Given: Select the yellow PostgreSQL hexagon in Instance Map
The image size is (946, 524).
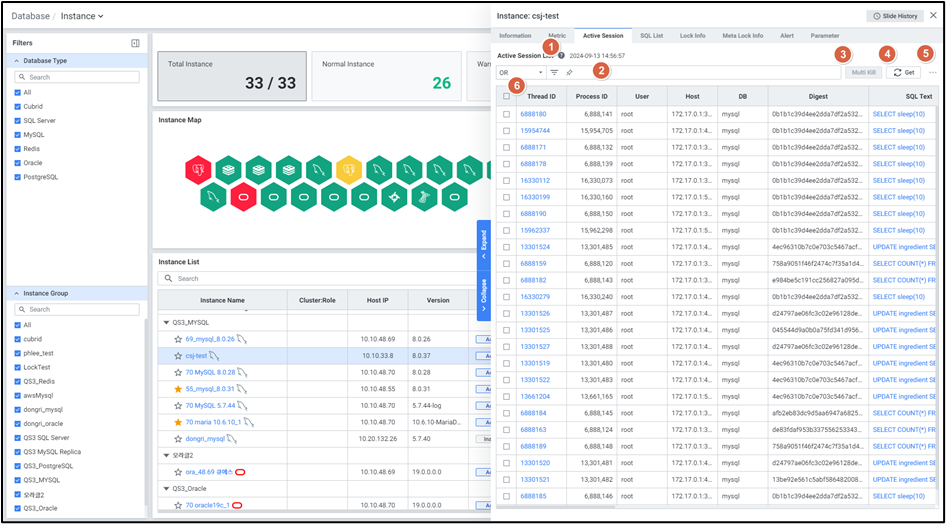Looking at the screenshot, I should point(347,168).
